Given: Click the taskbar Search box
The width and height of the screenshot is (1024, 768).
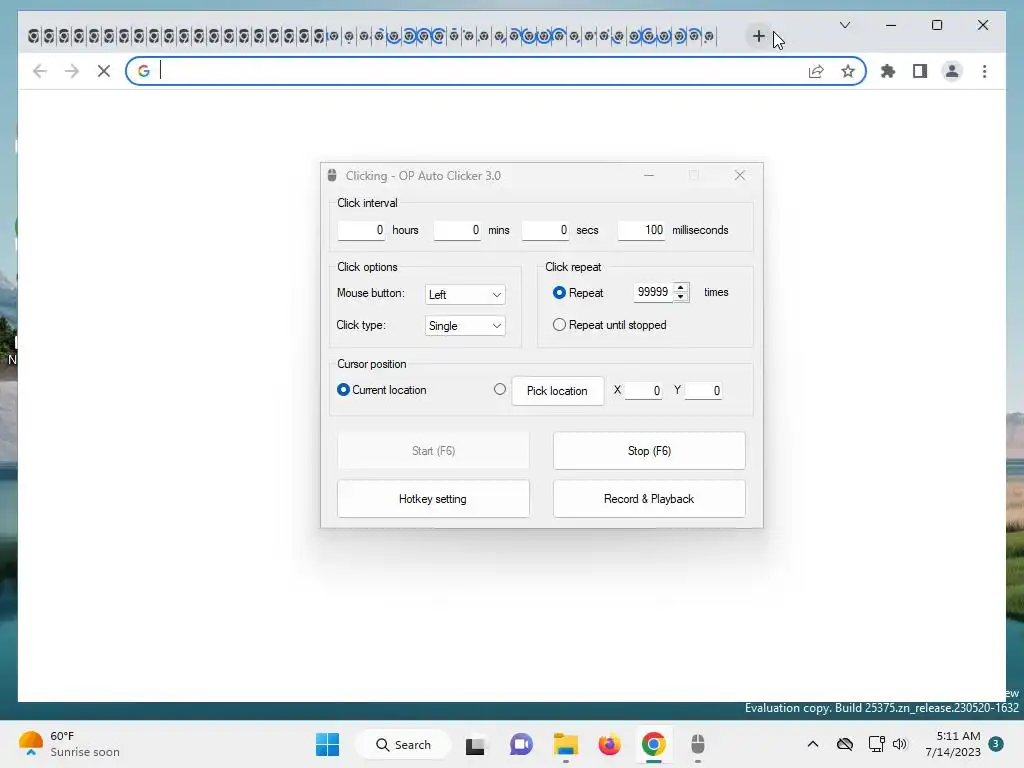Looking at the screenshot, I should (403, 744).
